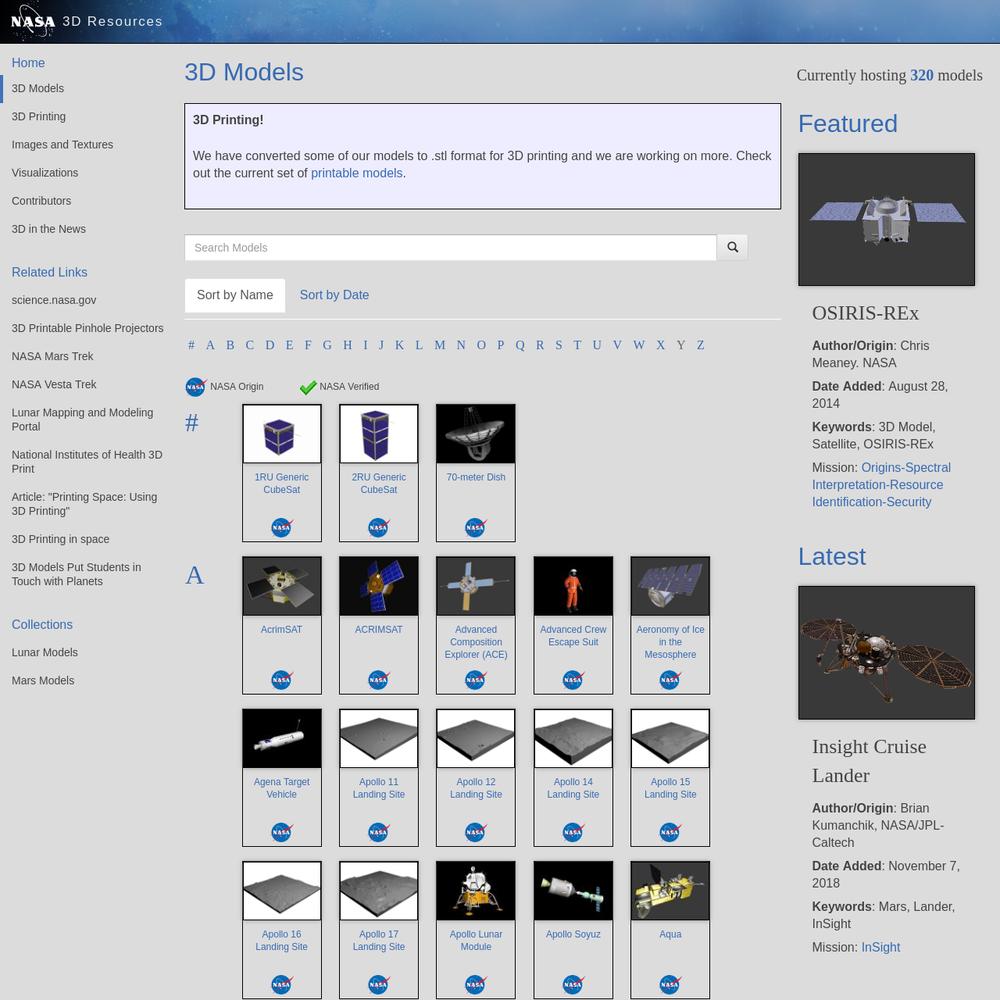Click NASA badge on Aeronomy of Ice card
Screen dimensions: 1000x1000
(x=670, y=680)
